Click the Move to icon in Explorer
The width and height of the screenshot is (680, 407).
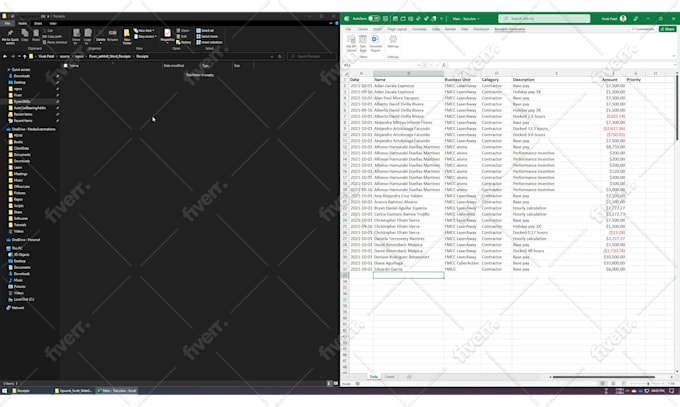76,36
